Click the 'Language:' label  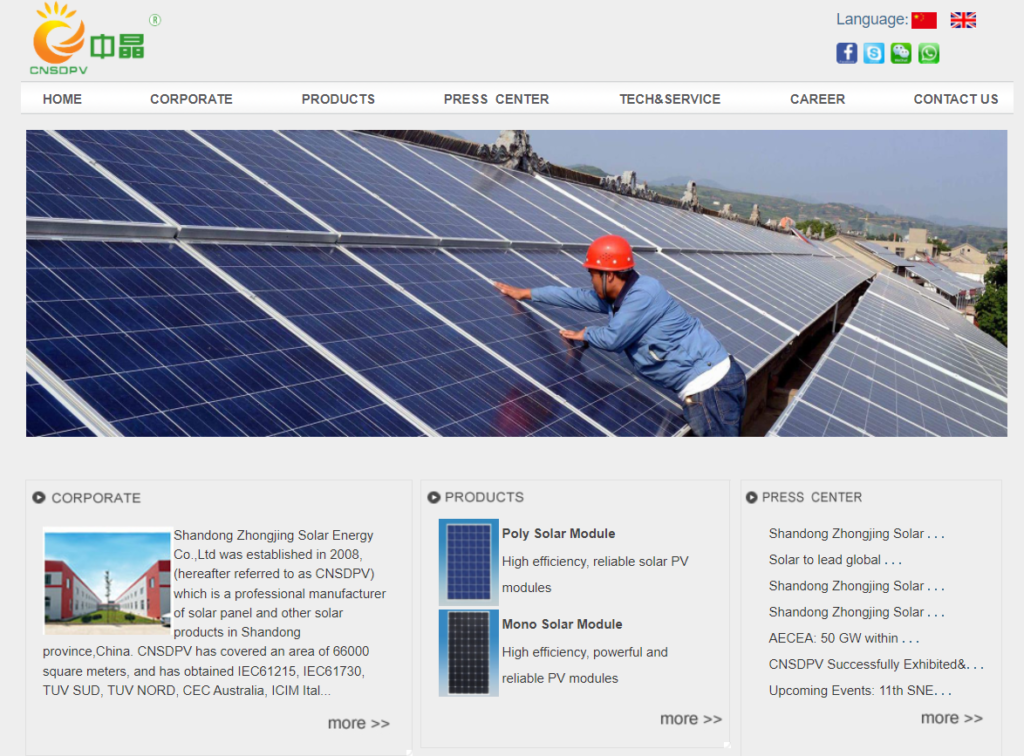[872, 20]
